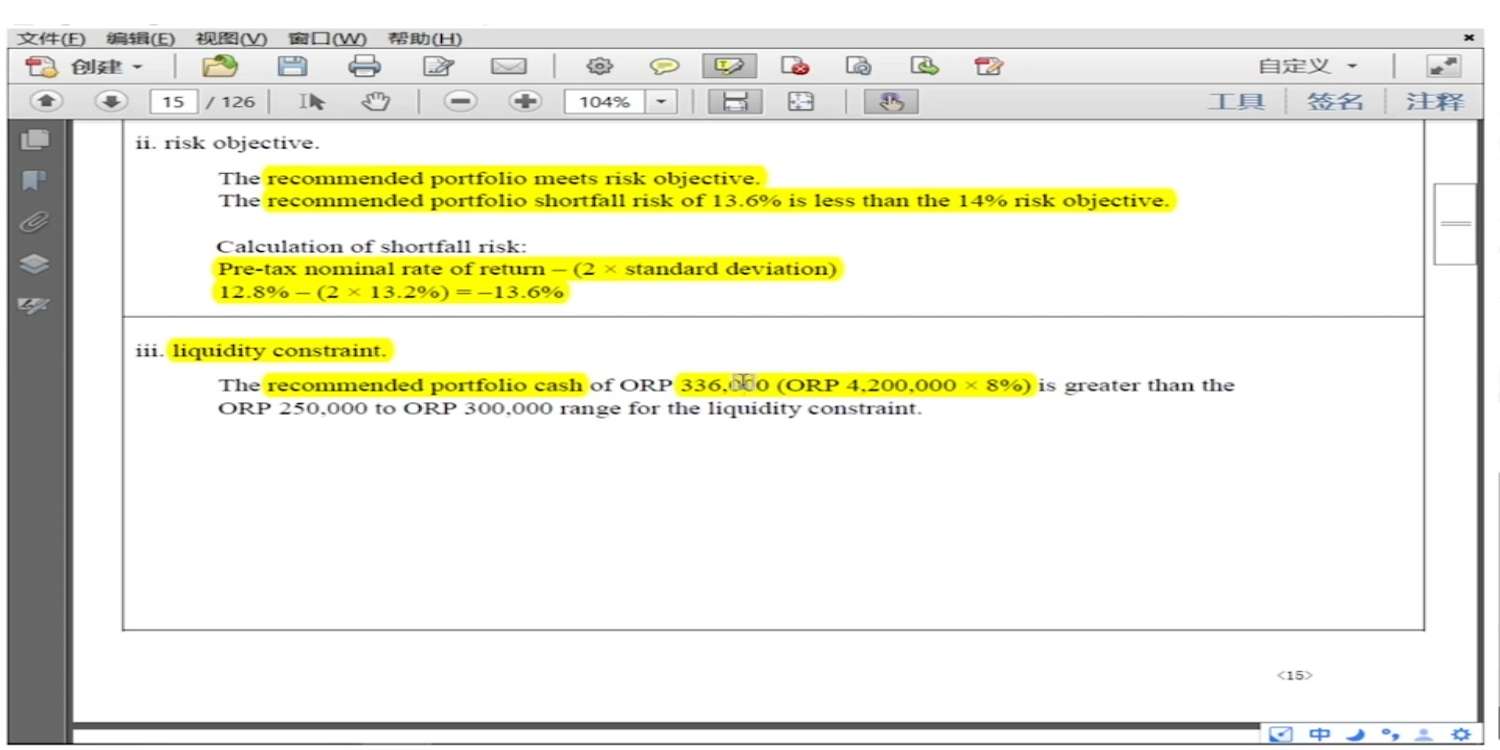Open the signatures pen sidebar panel
Image resolution: width=1500 pixels, height=750 pixels.
pyautogui.click(x=35, y=304)
